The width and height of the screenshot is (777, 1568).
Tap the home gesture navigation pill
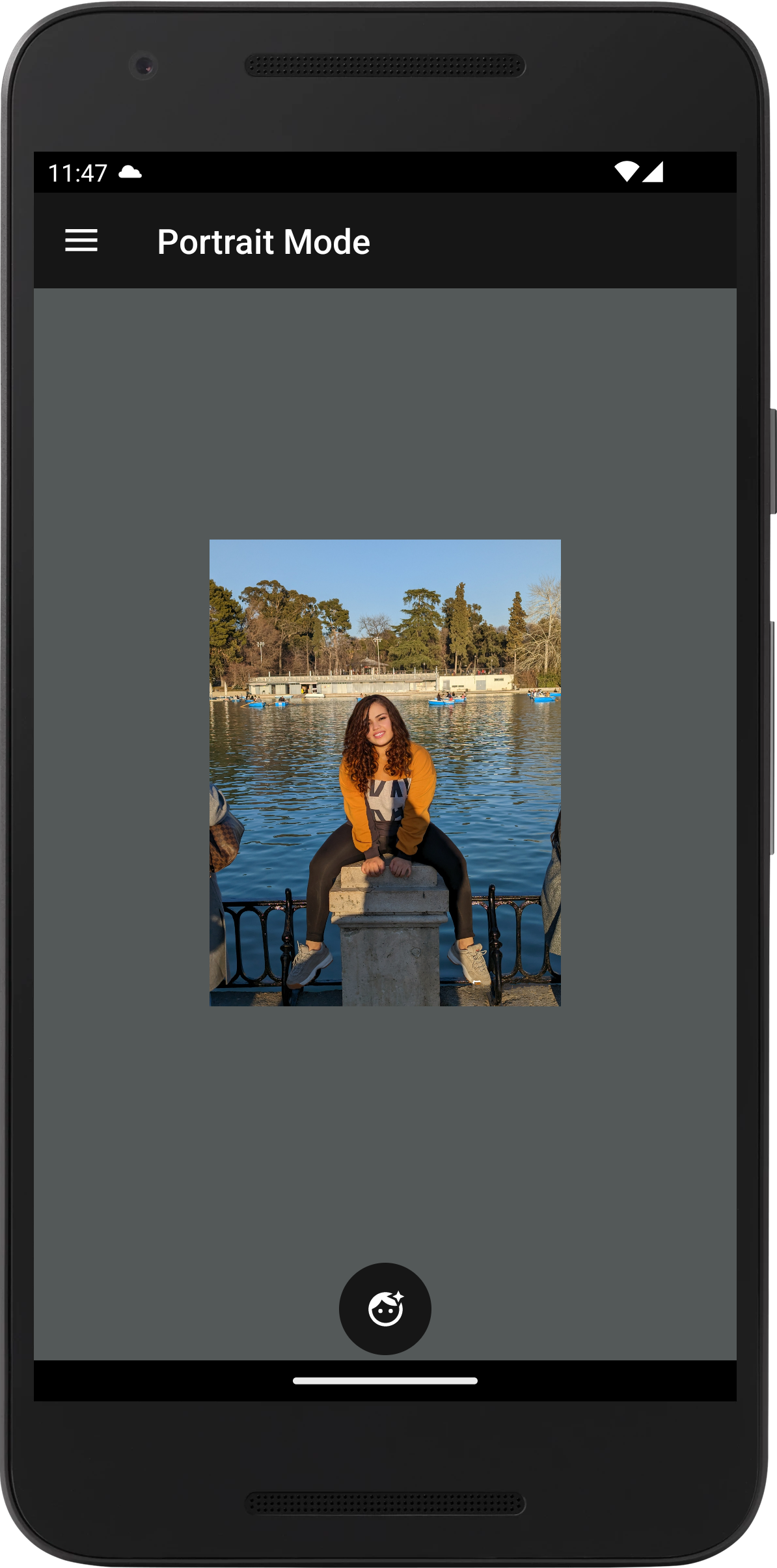coord(385,1381)
